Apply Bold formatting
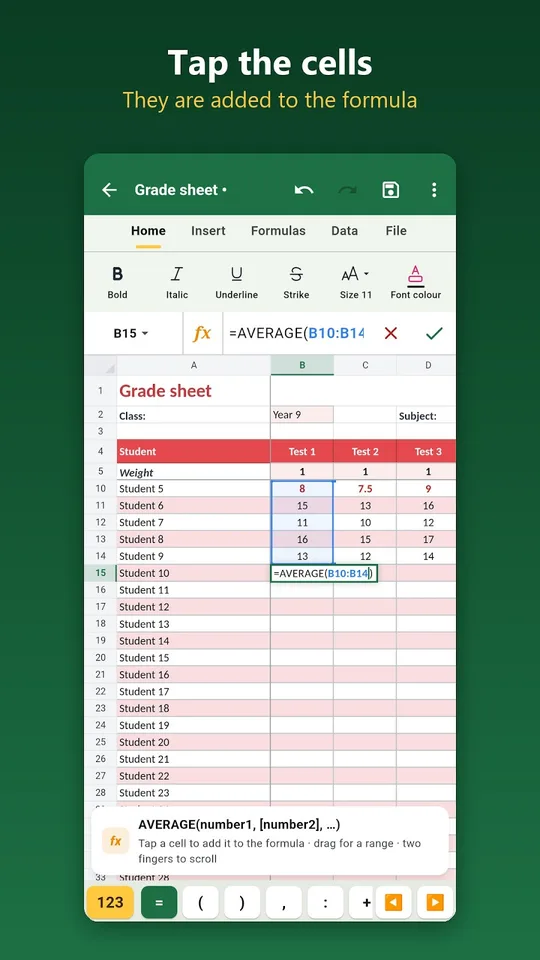 [118, 282]
